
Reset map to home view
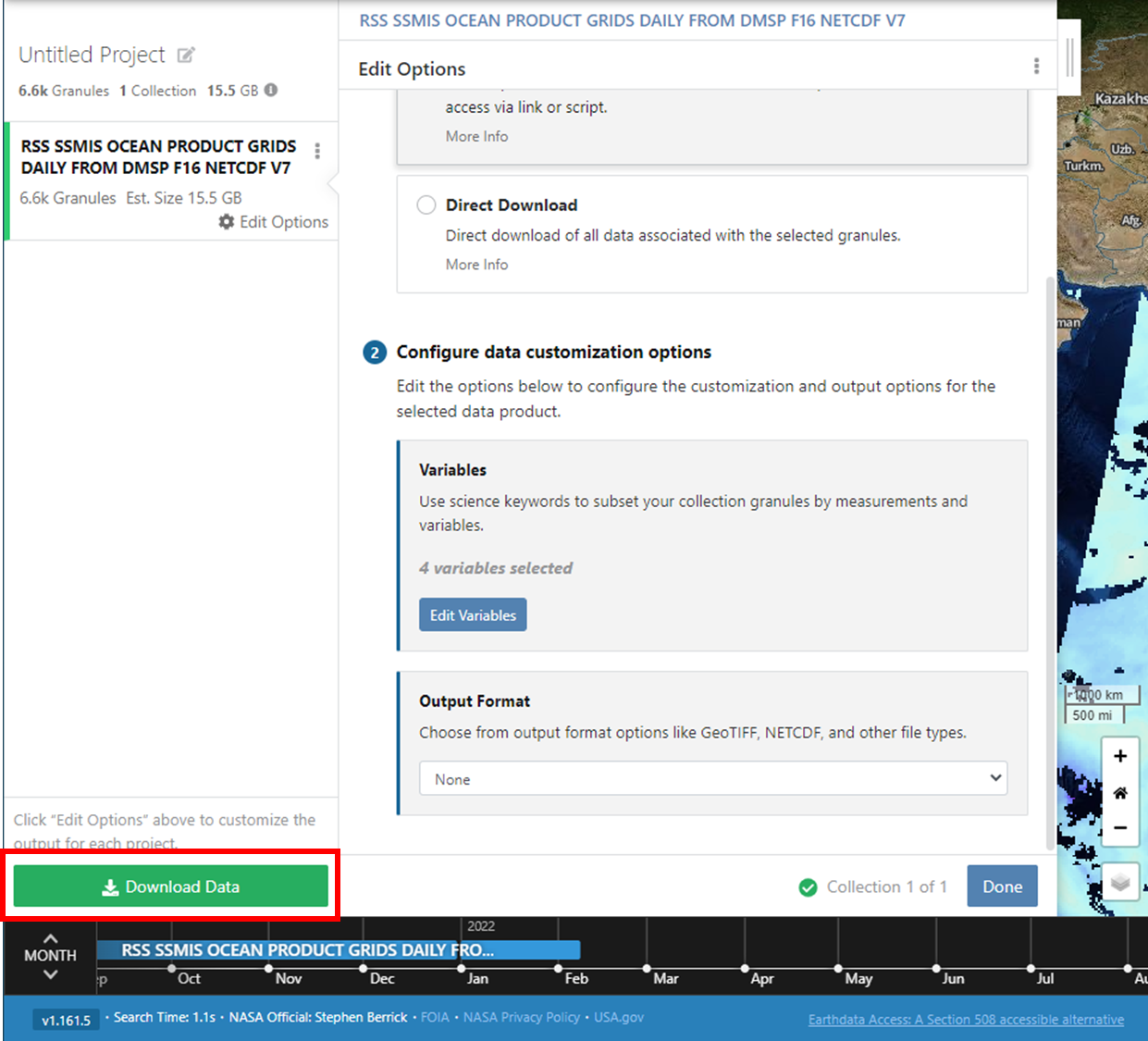click(x=1120, y=793)
